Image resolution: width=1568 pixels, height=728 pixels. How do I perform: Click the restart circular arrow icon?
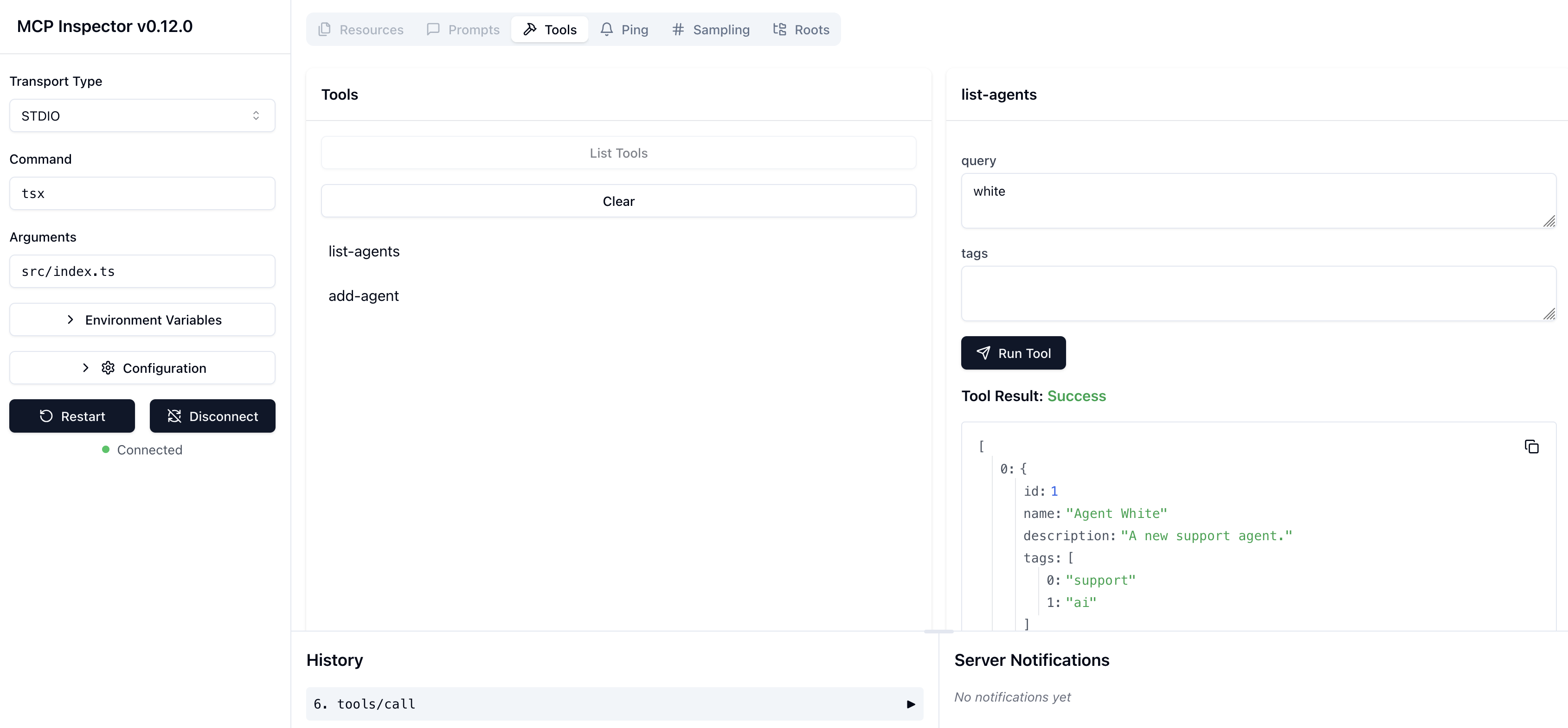click(x=46, y=416)
